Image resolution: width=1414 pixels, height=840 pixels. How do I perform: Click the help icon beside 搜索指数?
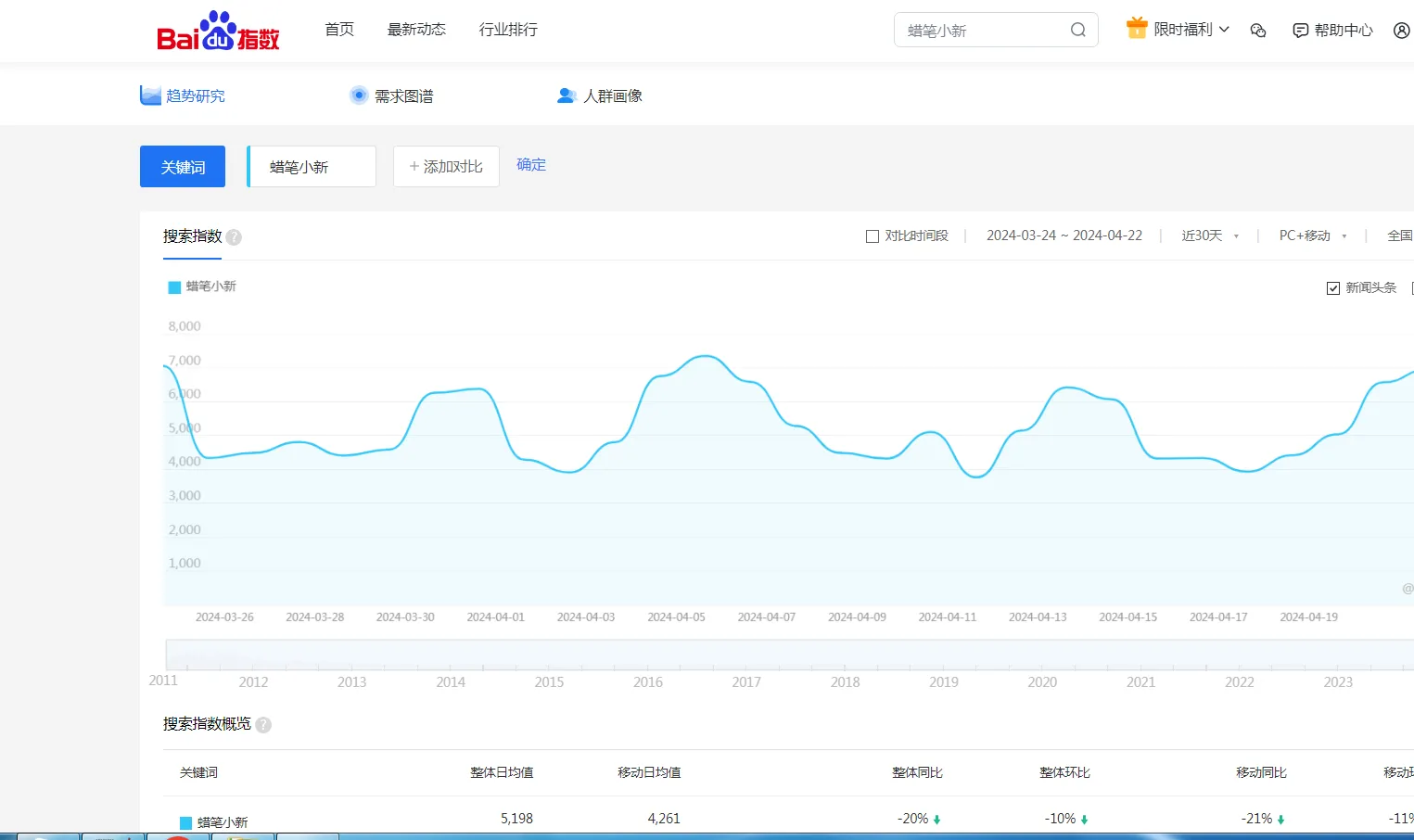pos(234,237)
